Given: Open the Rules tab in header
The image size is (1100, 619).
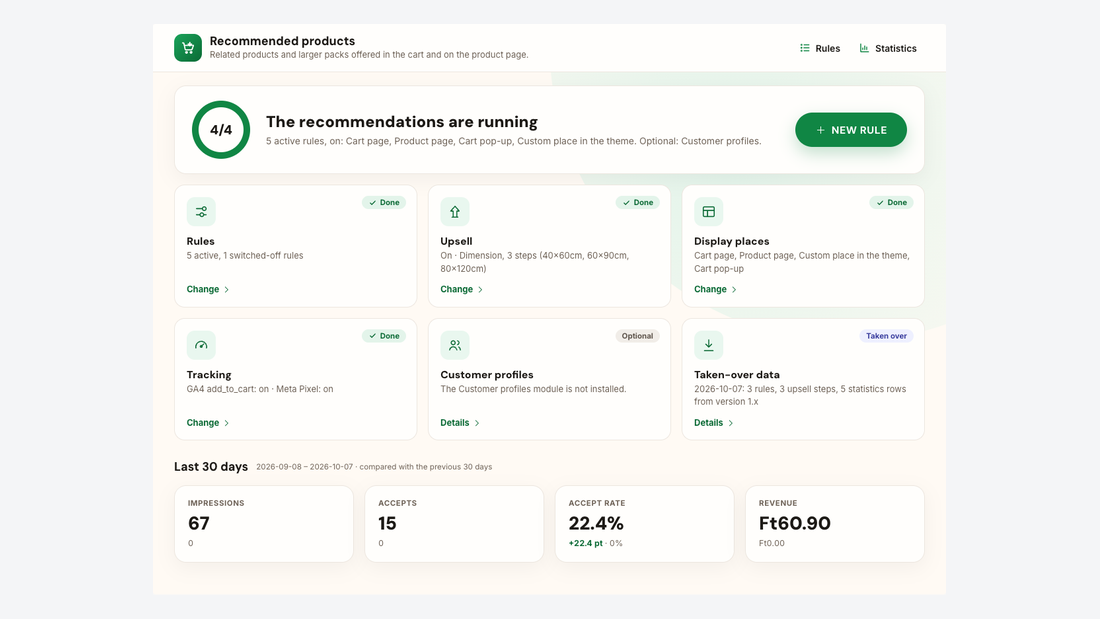Looking at the screenshot, I should [x=819, y=48].
